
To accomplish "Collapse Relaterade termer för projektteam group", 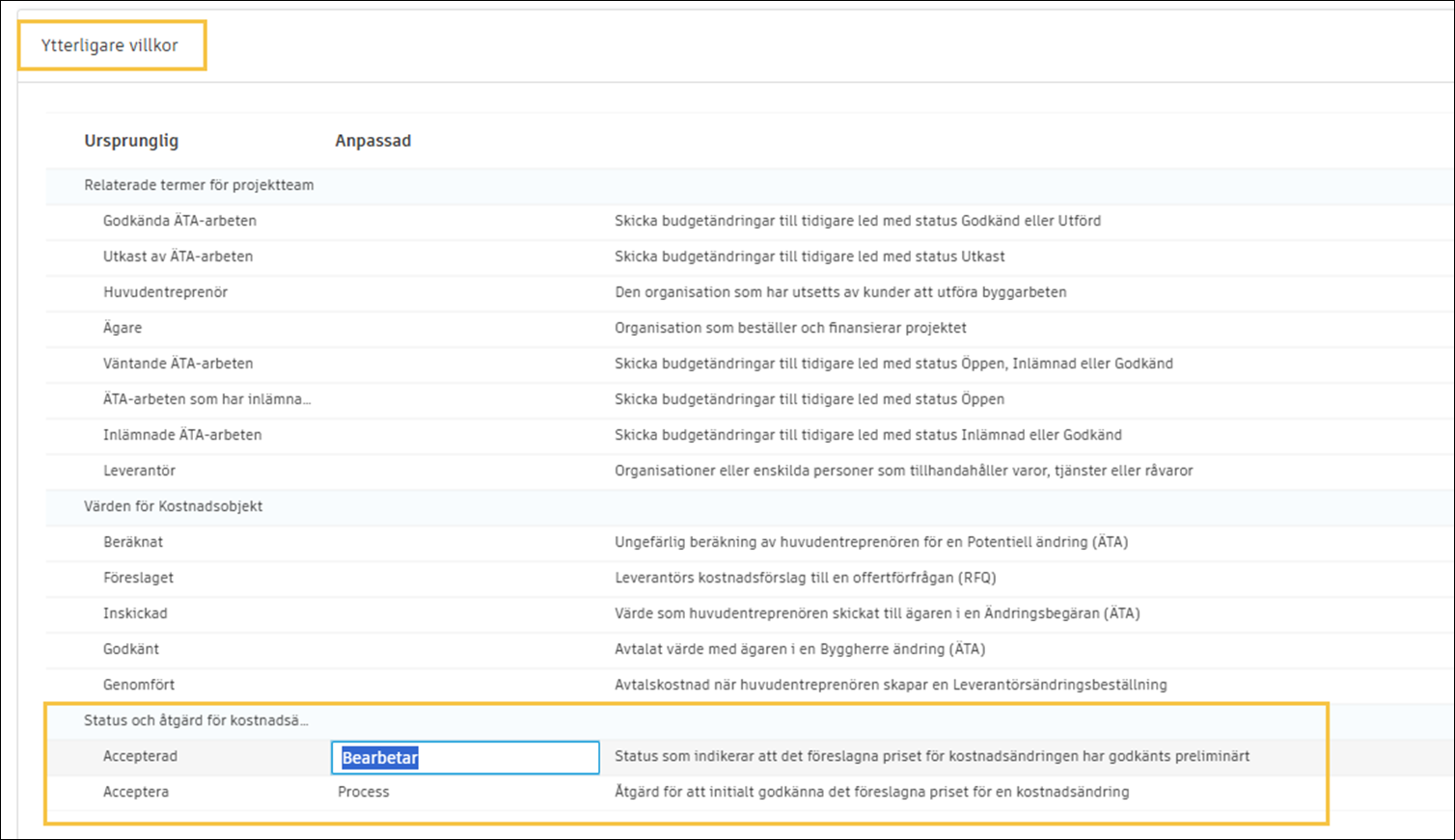I will pos(199,185).
